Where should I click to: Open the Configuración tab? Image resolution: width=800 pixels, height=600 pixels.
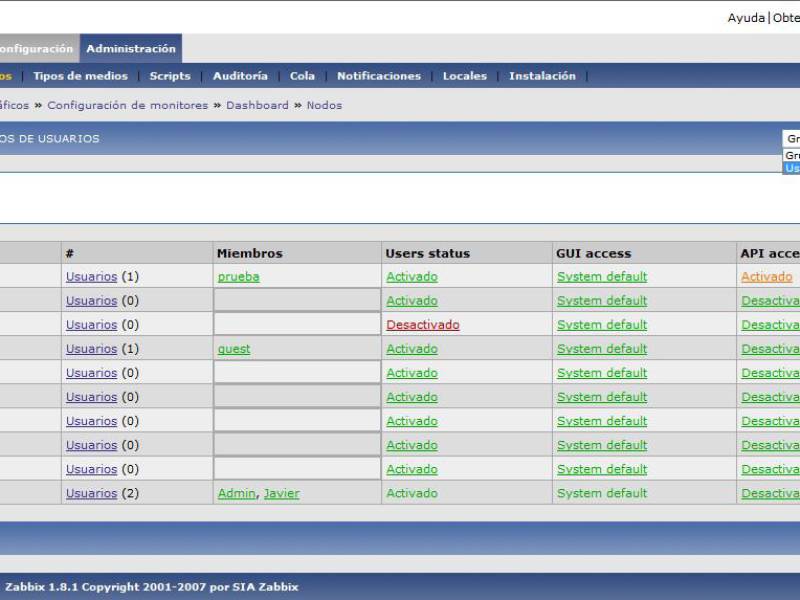36,49
